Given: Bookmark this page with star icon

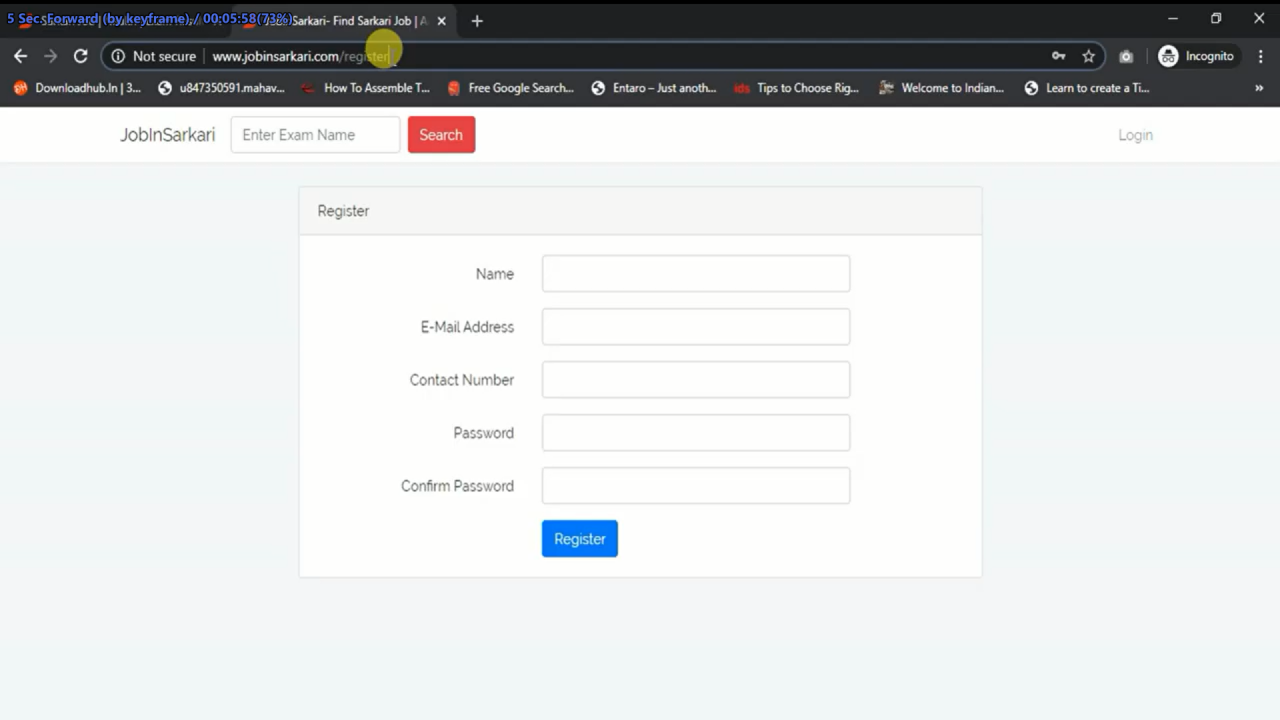Looking at the screenshot, I should click(x=1089, y=56).
